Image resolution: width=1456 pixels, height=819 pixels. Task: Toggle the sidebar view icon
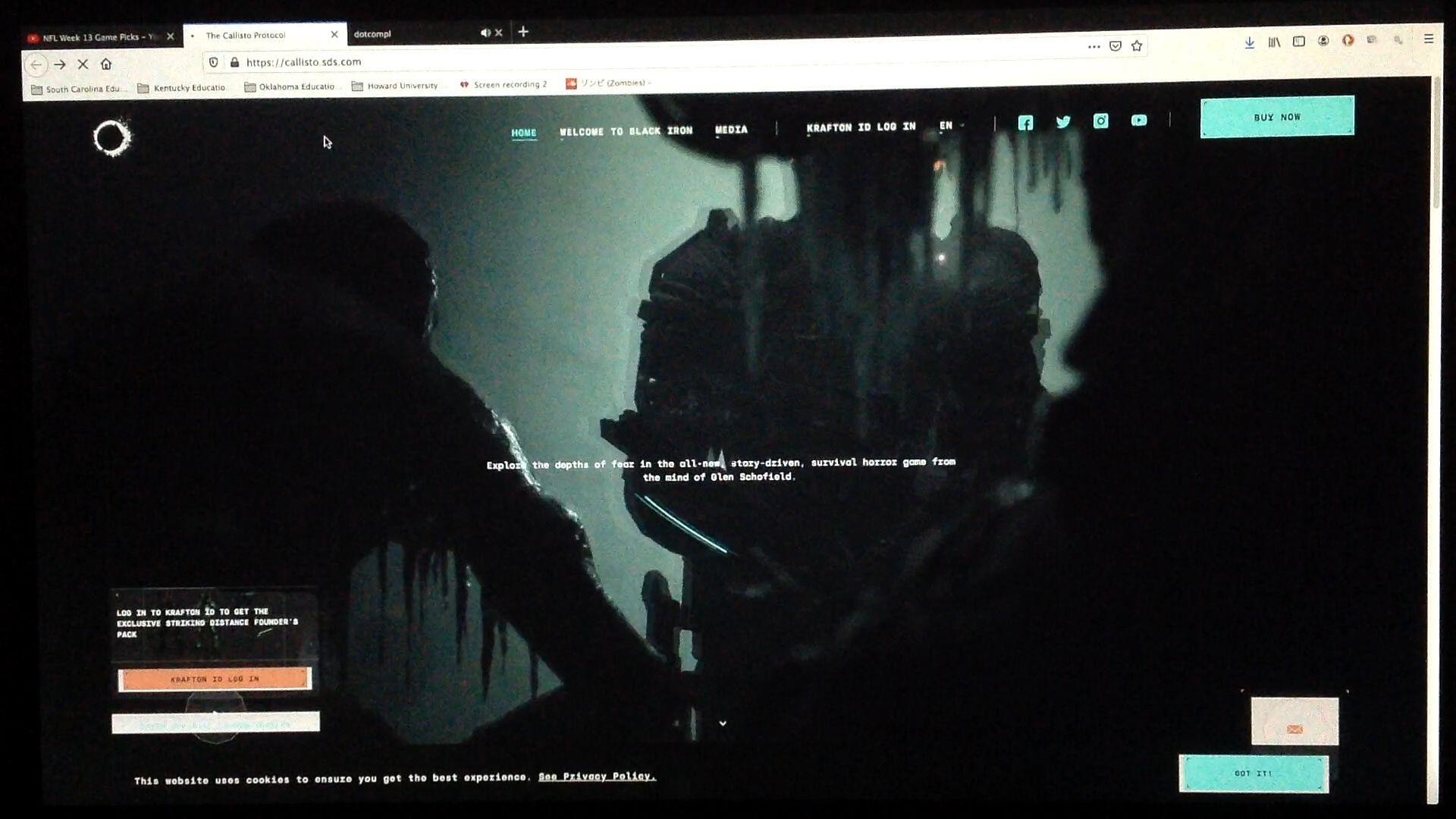1299,42
